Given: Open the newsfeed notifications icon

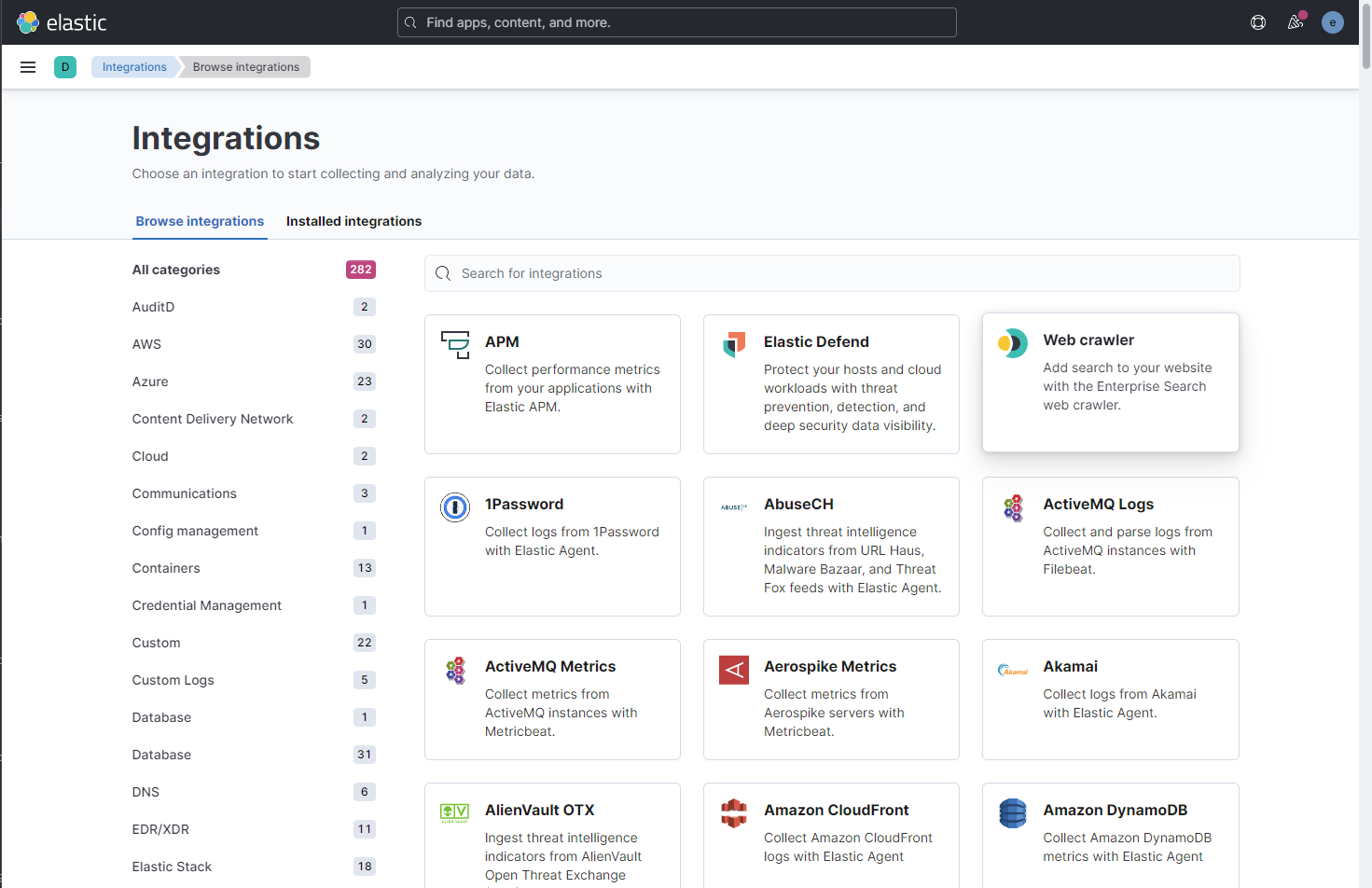Looking at the screenshot, I should click(1296, 22).
